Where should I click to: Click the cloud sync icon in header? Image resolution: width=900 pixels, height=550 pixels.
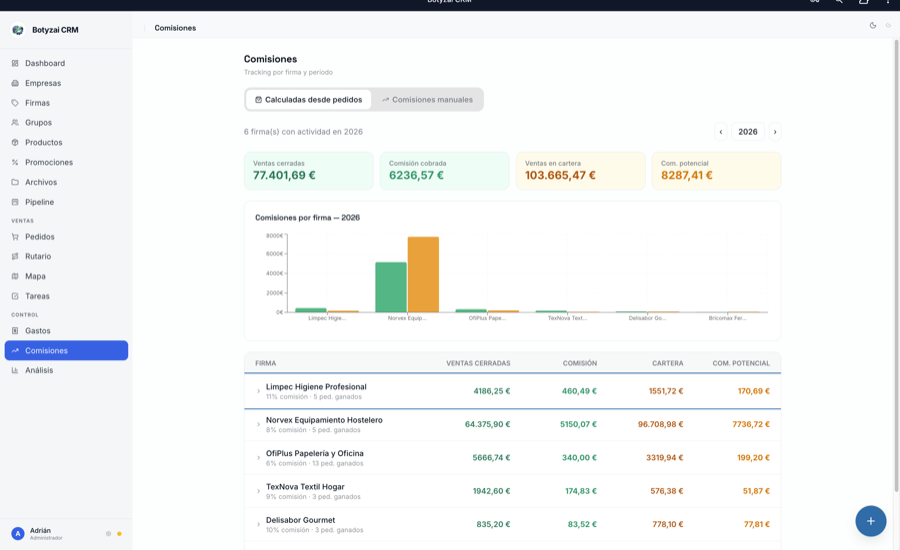coord(888,25)
